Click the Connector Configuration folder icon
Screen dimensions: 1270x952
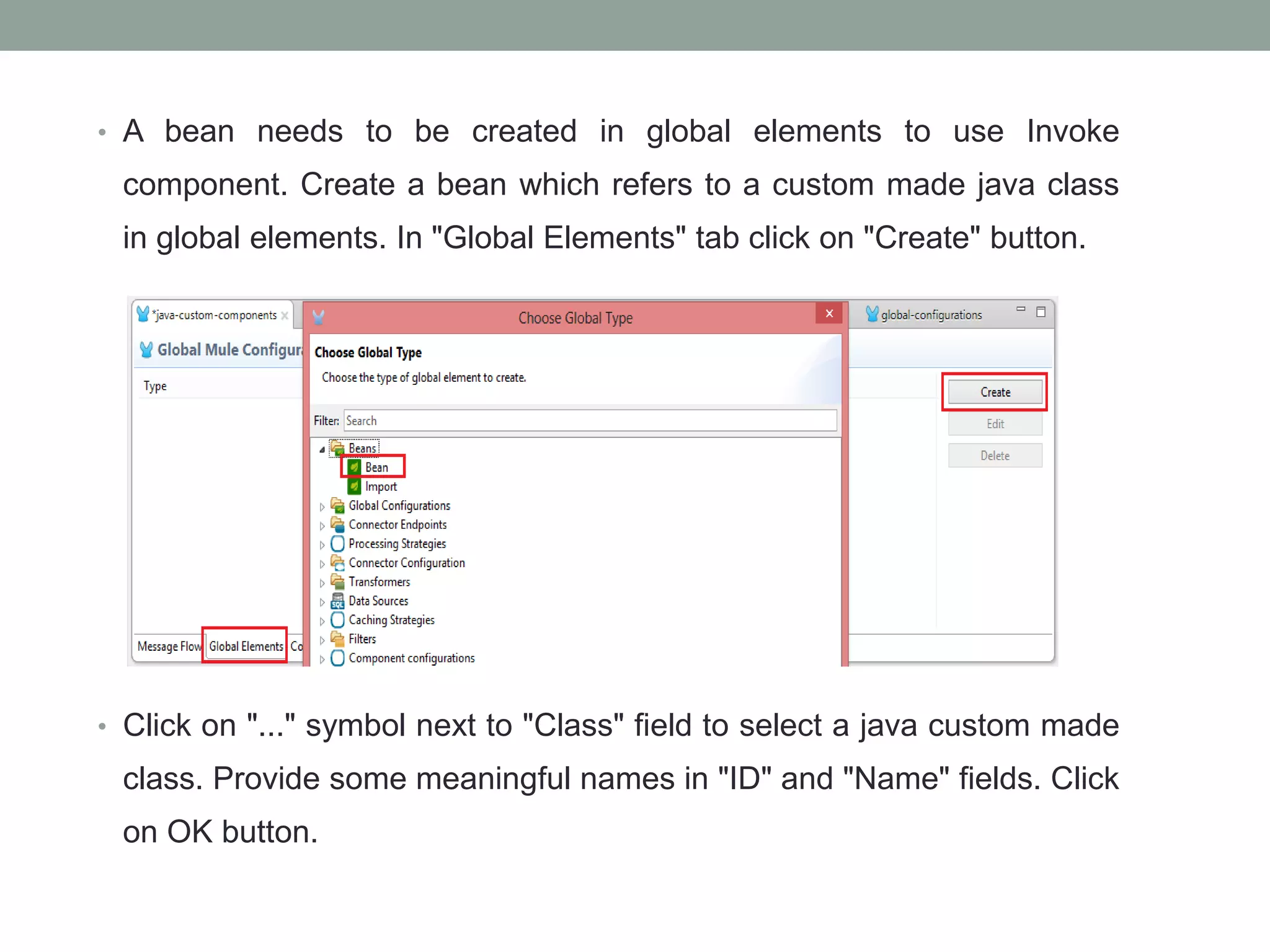[337, 563]
